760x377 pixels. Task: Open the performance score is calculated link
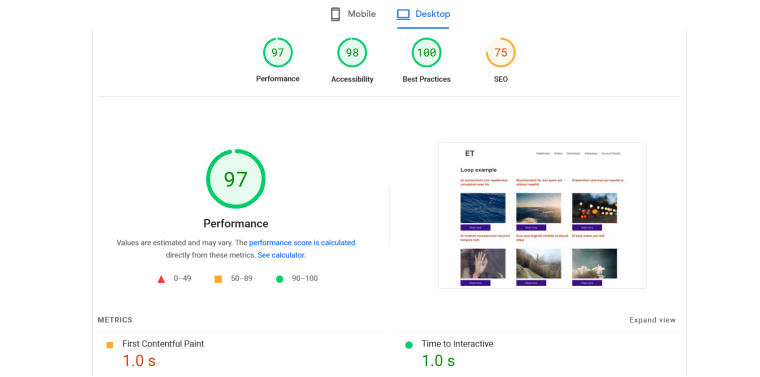(302, 243)
